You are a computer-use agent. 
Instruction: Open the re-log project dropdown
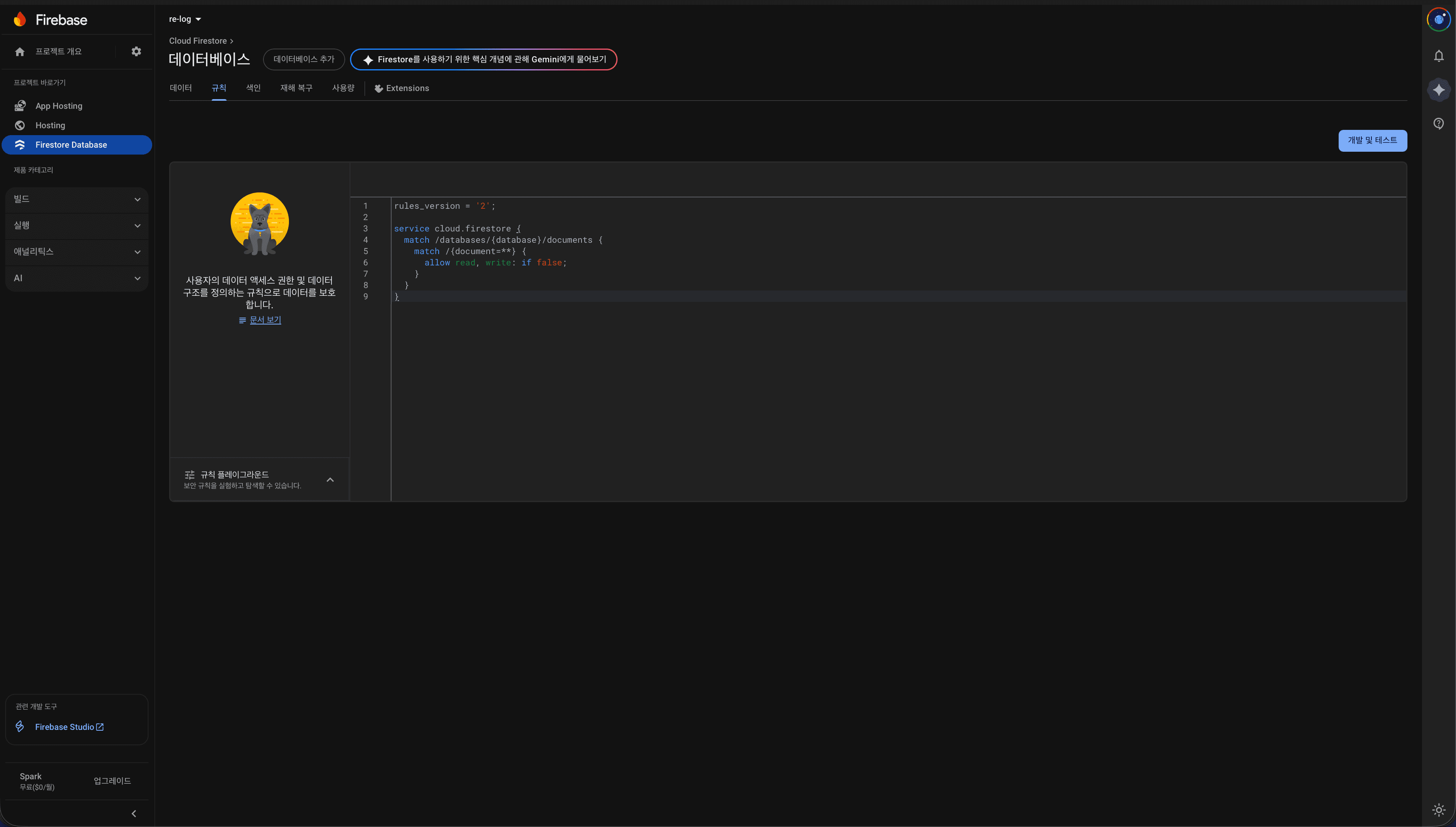pyautogui.click(x=185, y=19)
